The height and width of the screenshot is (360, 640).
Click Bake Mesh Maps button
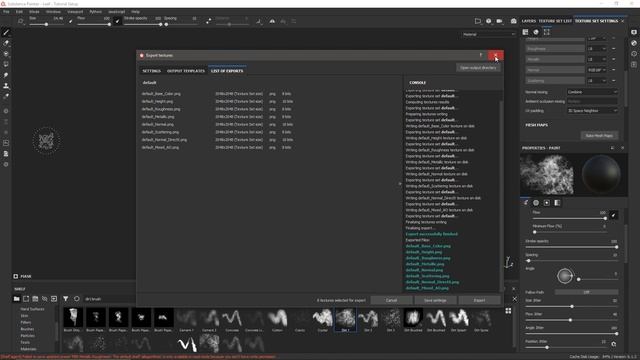coord(599,136)
